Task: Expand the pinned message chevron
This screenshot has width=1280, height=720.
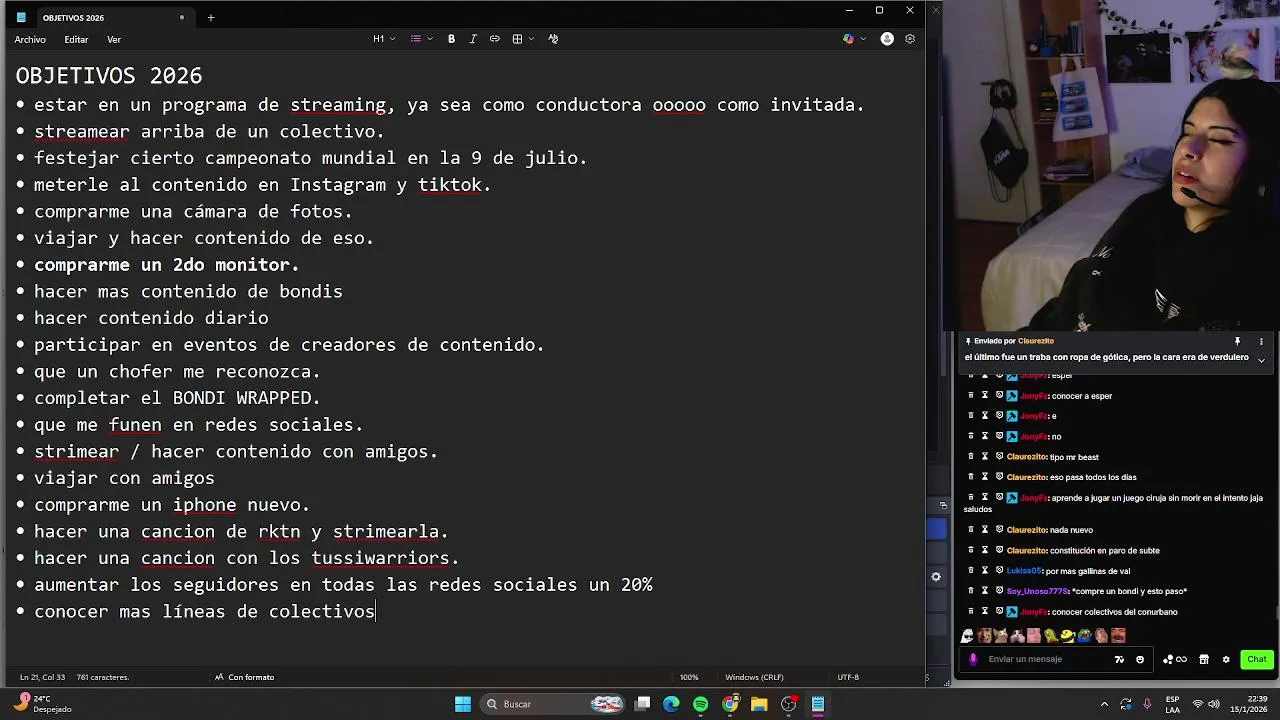Action: click(x=1260, y=359)
